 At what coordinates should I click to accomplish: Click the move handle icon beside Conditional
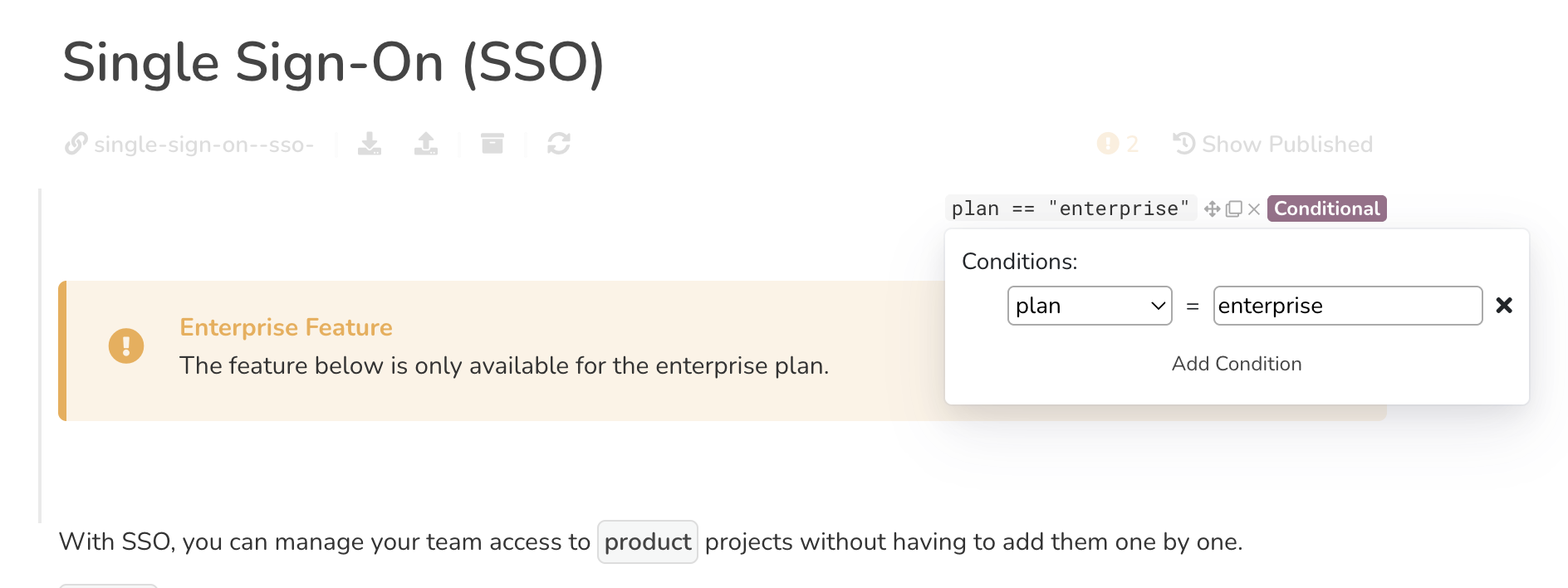coord(1212,209)
